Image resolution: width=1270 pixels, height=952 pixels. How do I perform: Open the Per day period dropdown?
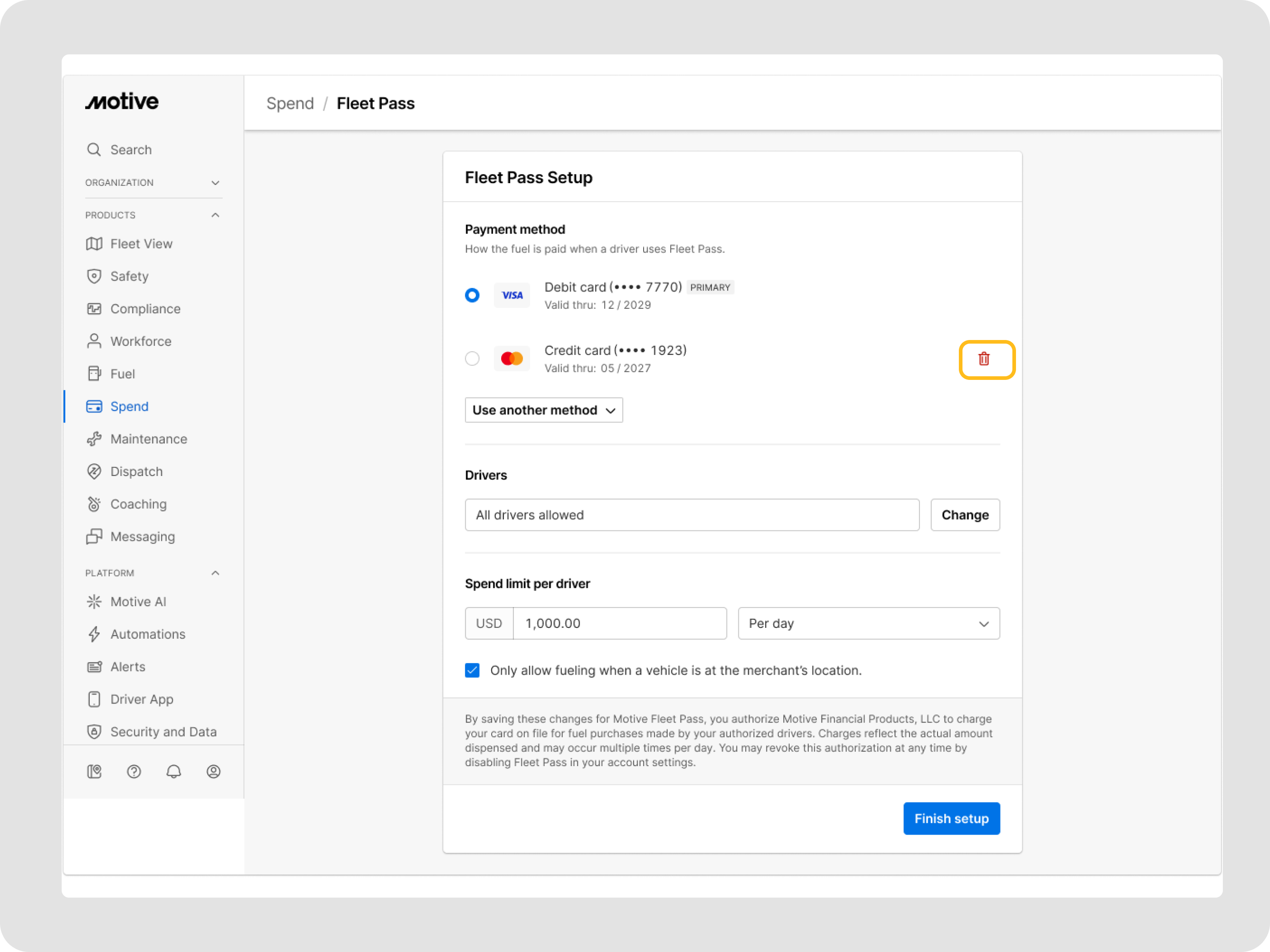tap(869, 623)
